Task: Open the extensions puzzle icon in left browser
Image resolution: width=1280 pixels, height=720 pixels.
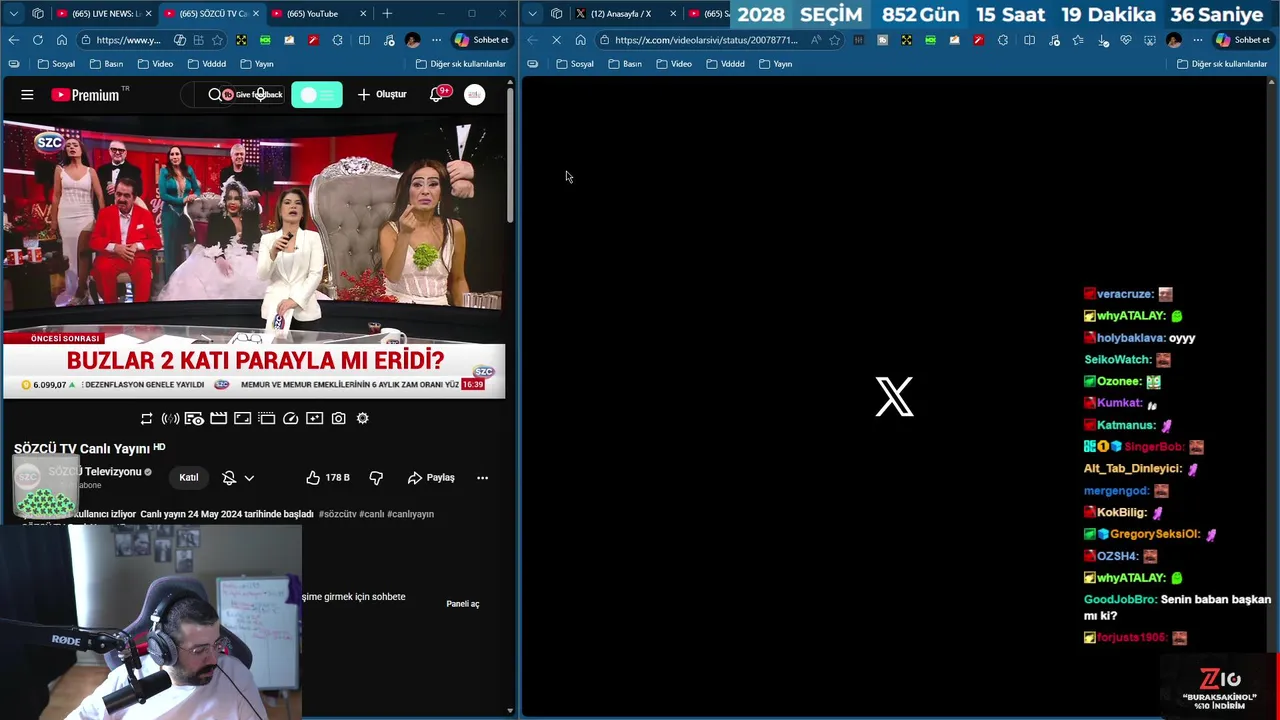Action: pos(337,40)
